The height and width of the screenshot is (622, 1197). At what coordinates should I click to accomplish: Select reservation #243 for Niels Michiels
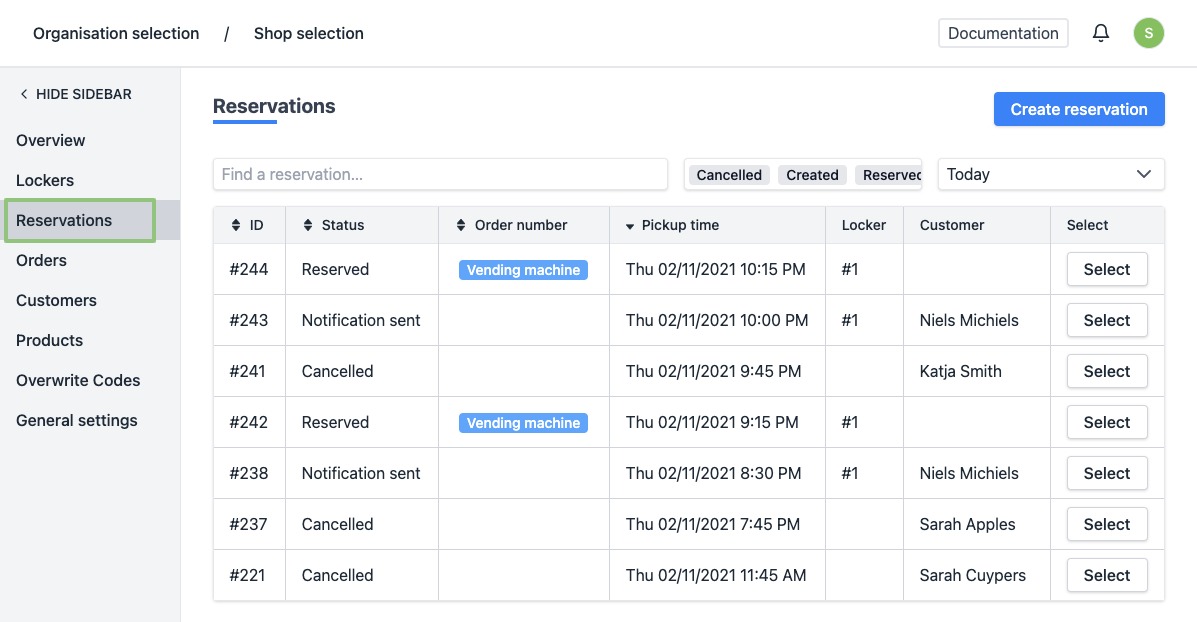[1106, 321]
